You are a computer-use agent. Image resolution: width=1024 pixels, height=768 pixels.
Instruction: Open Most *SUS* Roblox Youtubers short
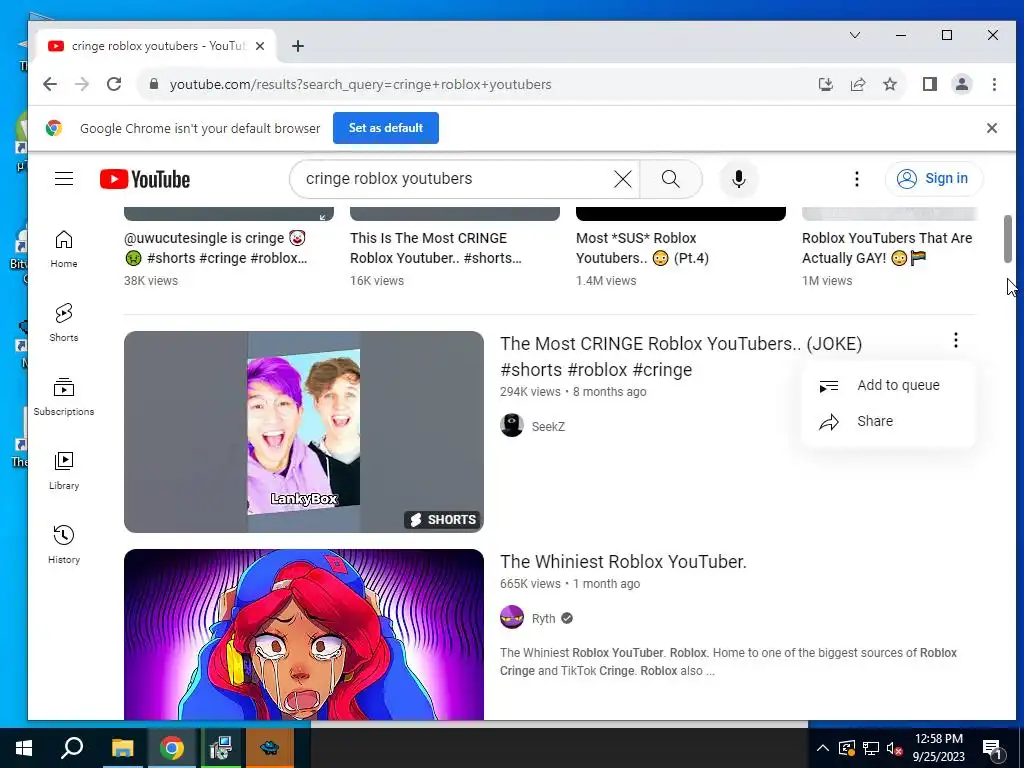(x=643, y=248)
